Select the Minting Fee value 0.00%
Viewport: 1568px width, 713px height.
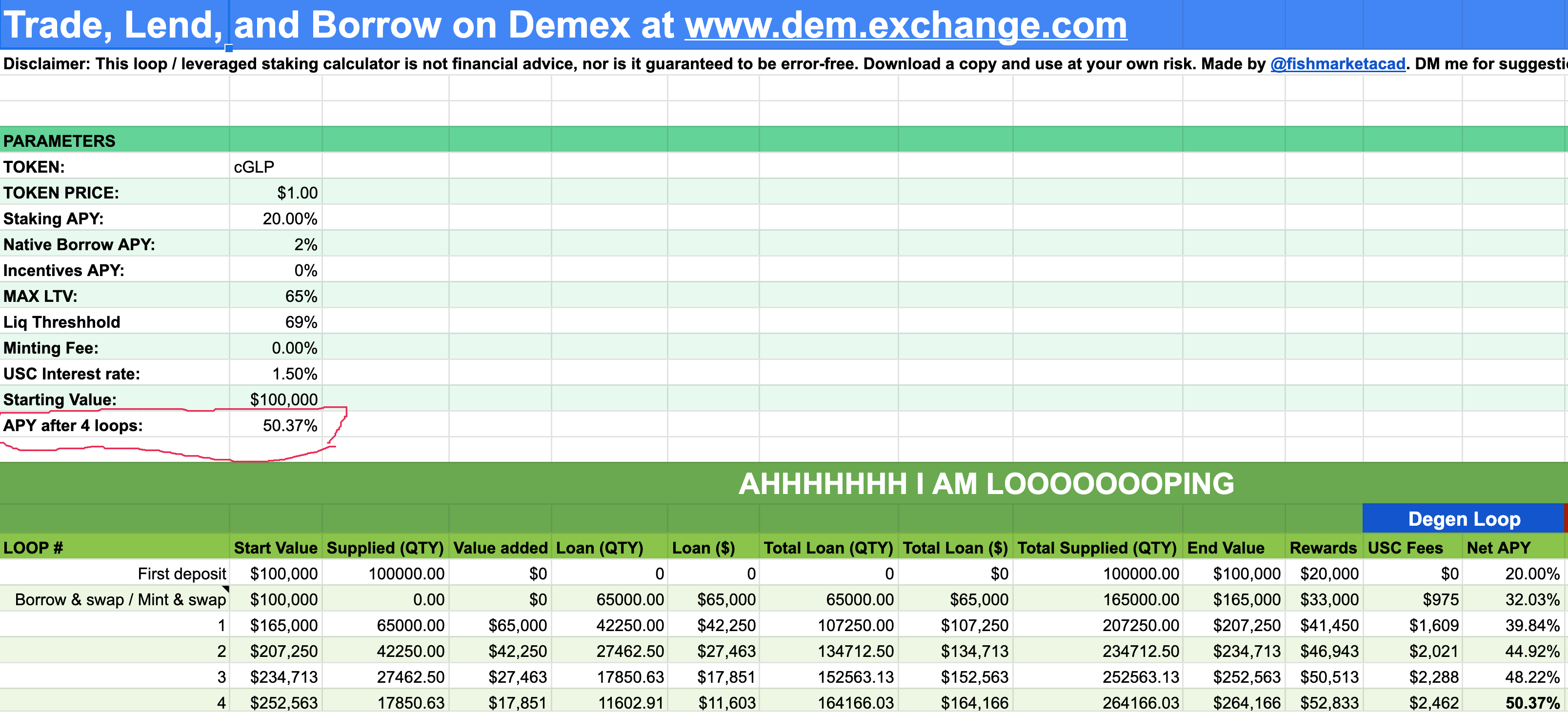click(x=276, y=347)
